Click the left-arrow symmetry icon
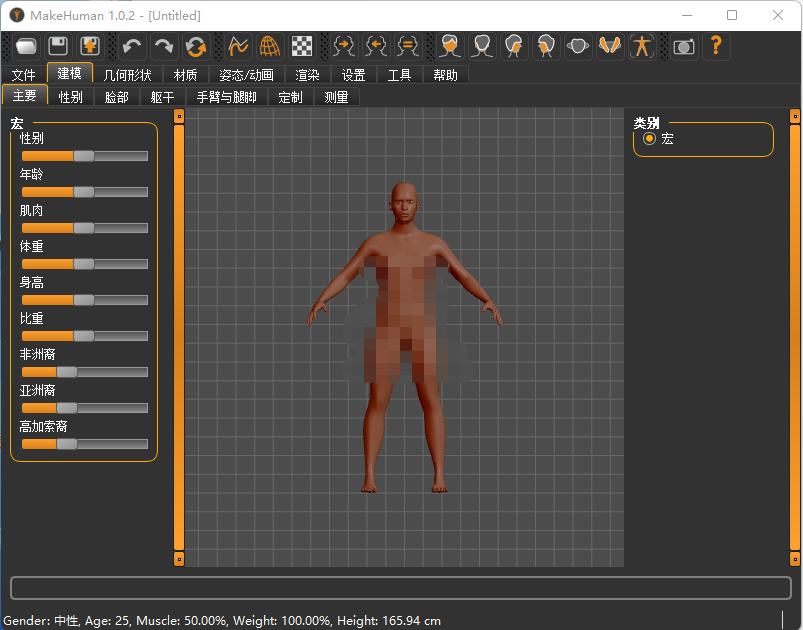Screen dimensions: 803x630 [376, 47]
